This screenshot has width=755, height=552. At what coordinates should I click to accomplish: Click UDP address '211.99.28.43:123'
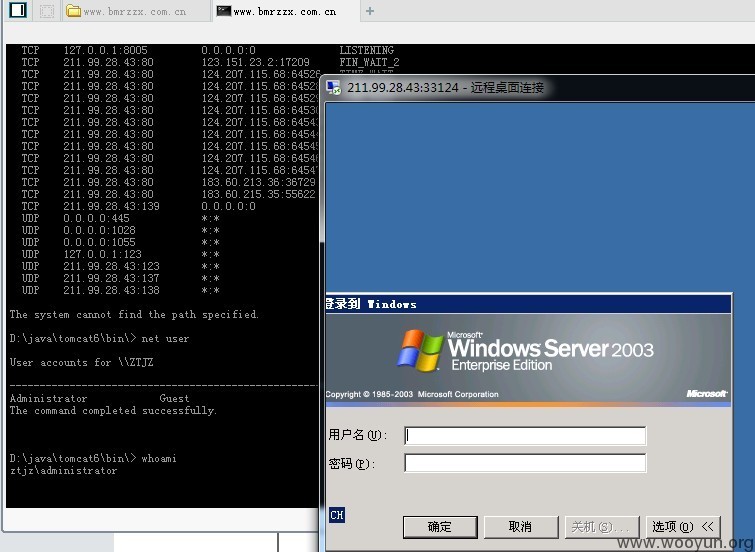111,266
